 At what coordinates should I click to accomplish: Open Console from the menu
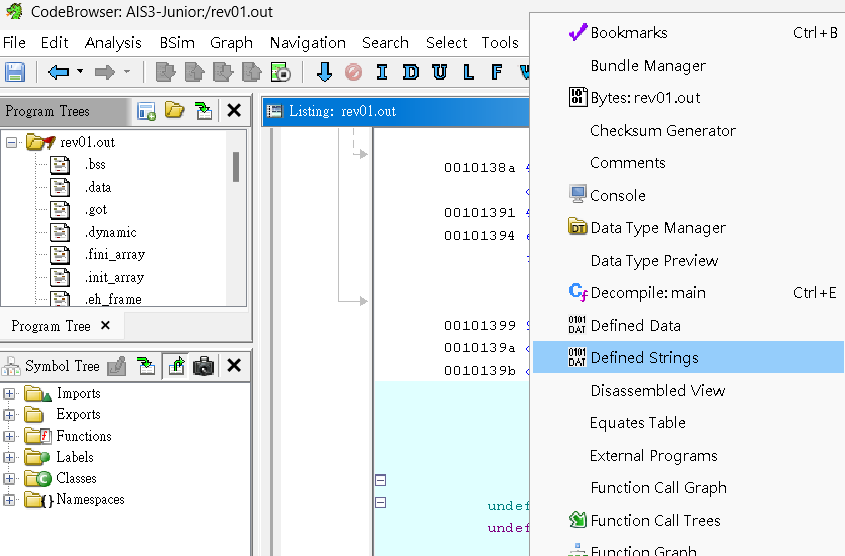(x=688, y=196)
